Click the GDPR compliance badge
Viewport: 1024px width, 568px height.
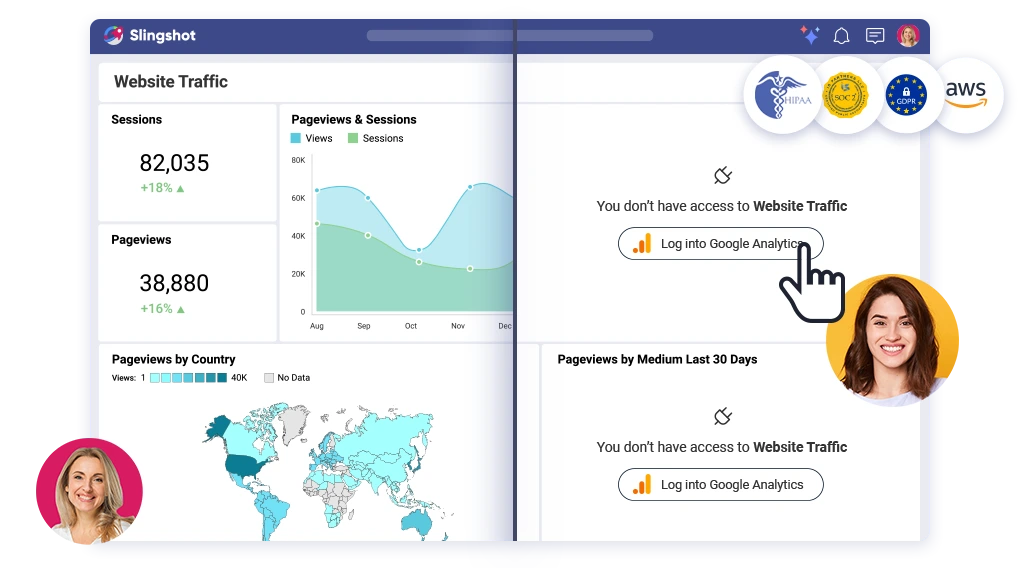(x=906, y=95)
